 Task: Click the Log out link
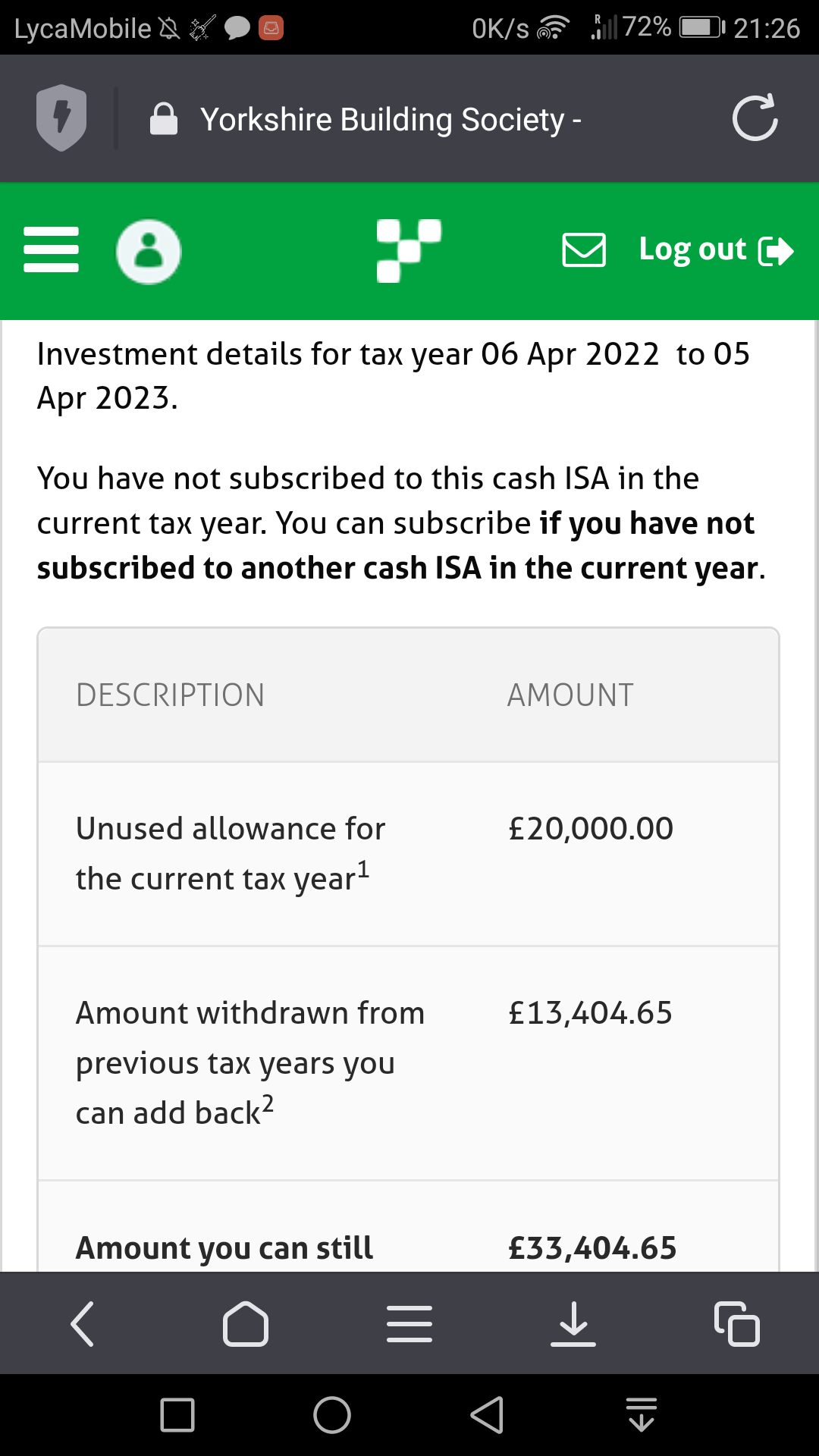point(715,250)
